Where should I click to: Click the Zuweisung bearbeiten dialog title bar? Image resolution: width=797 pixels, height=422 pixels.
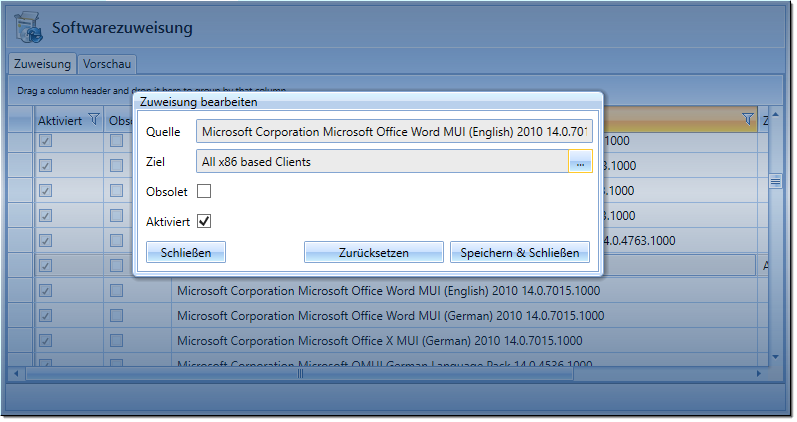(368, 102)
